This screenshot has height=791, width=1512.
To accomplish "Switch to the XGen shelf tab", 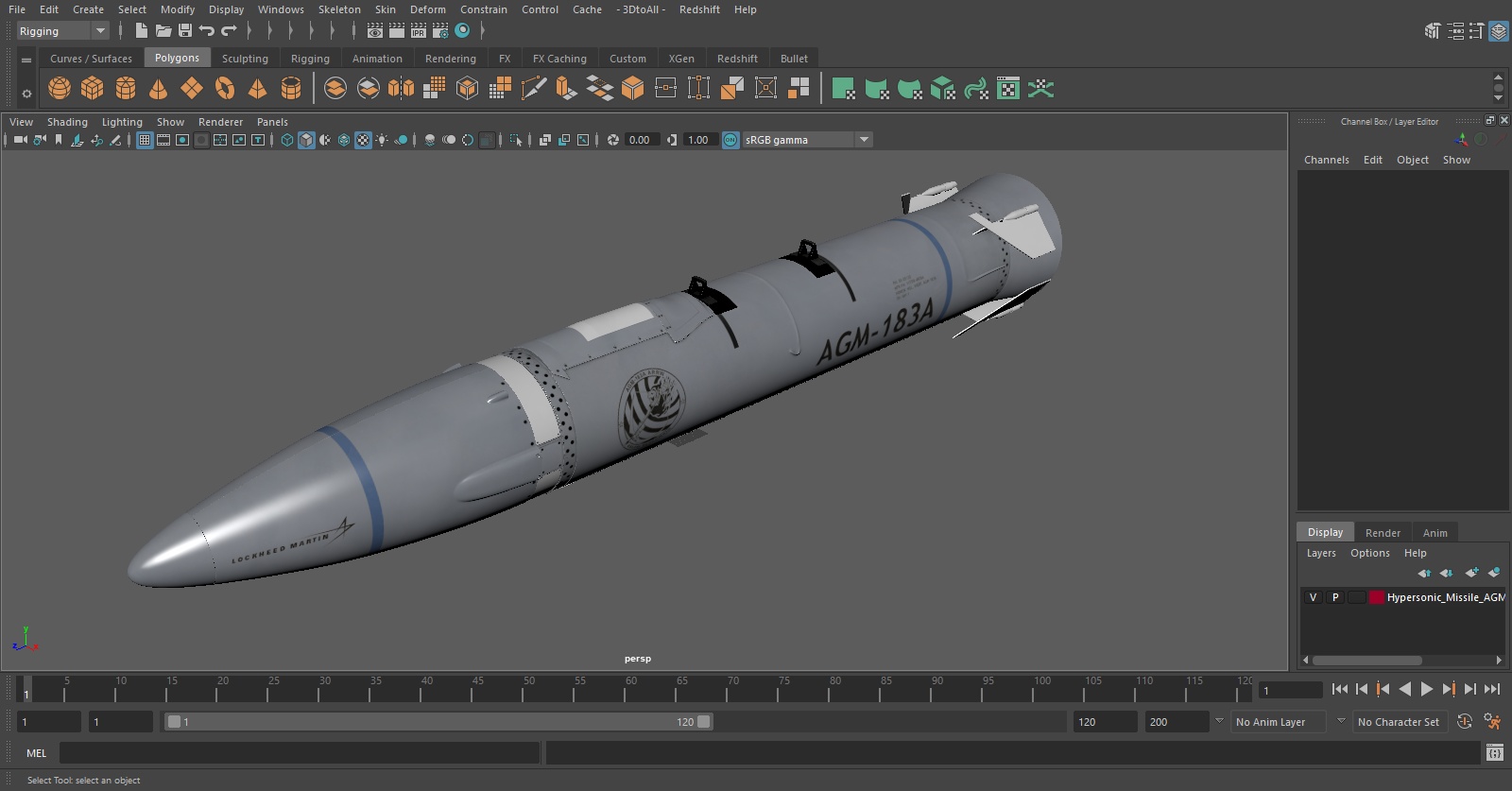I will coord(681,59).
